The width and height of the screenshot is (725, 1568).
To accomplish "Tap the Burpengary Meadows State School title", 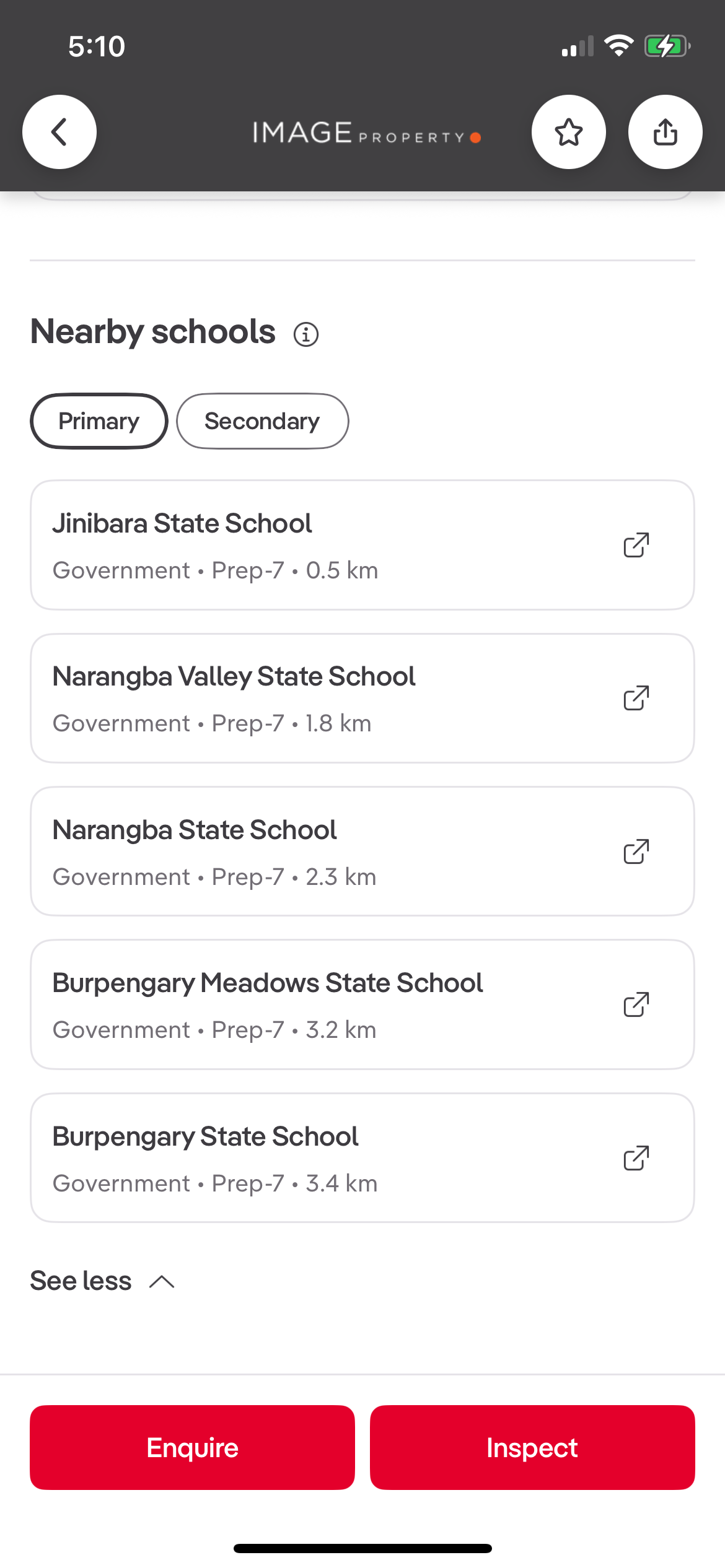I will pos(267,983).
